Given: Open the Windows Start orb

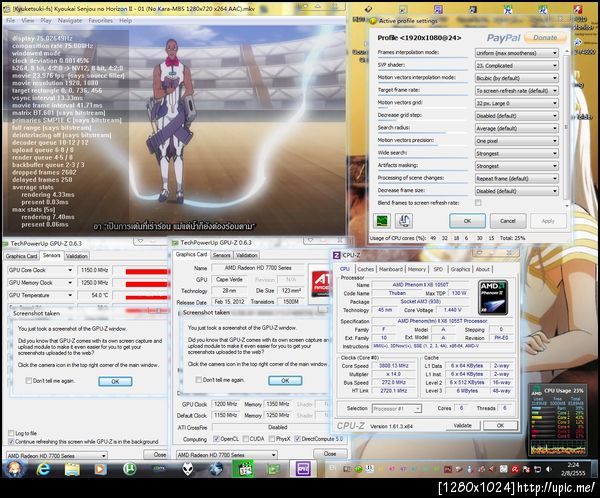Looking at the screenshot, I should click(x=15, y=469).
